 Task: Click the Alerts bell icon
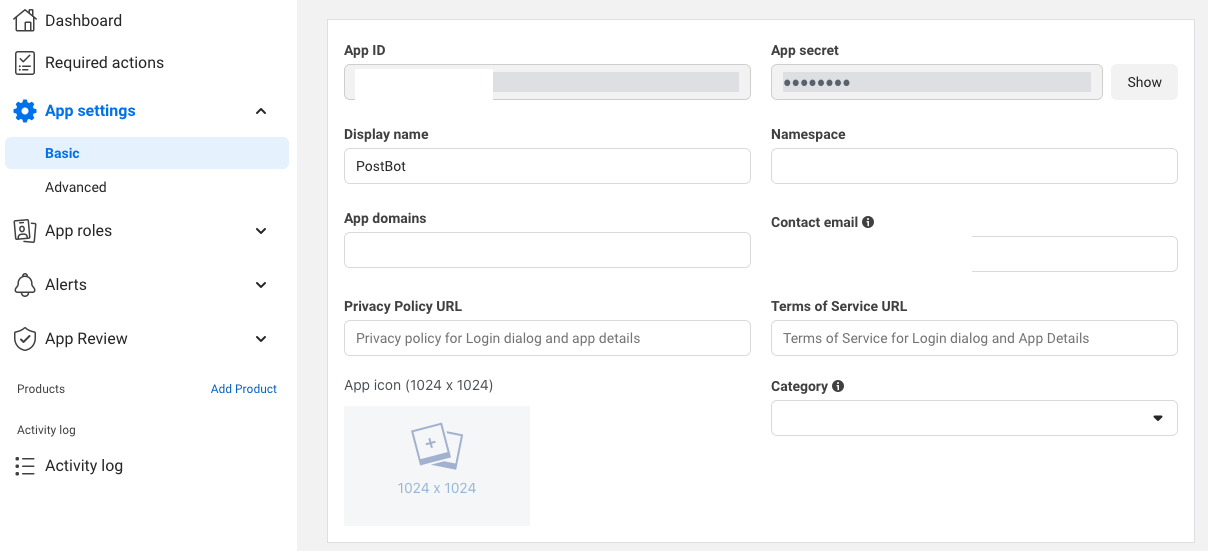coord(25,285)
